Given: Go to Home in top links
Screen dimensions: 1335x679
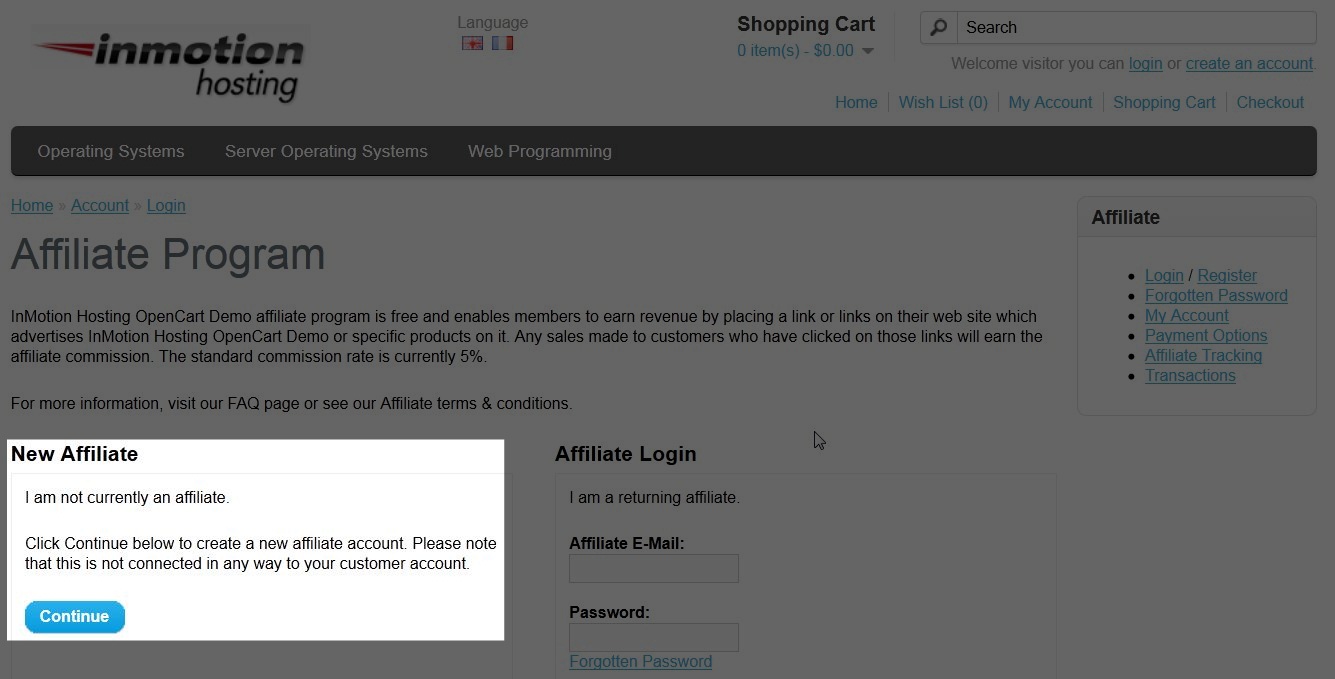Looking at the screenshot, I should [x=856, y=102].
